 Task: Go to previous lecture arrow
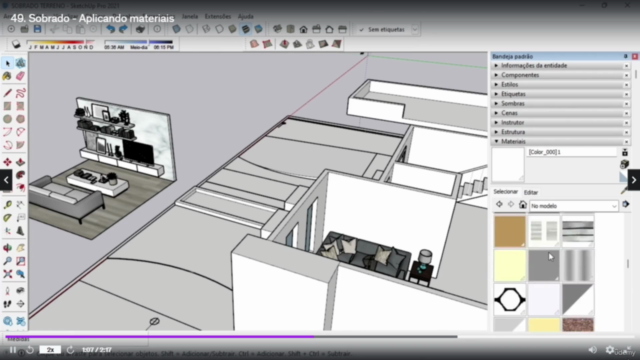coord(6,180)
